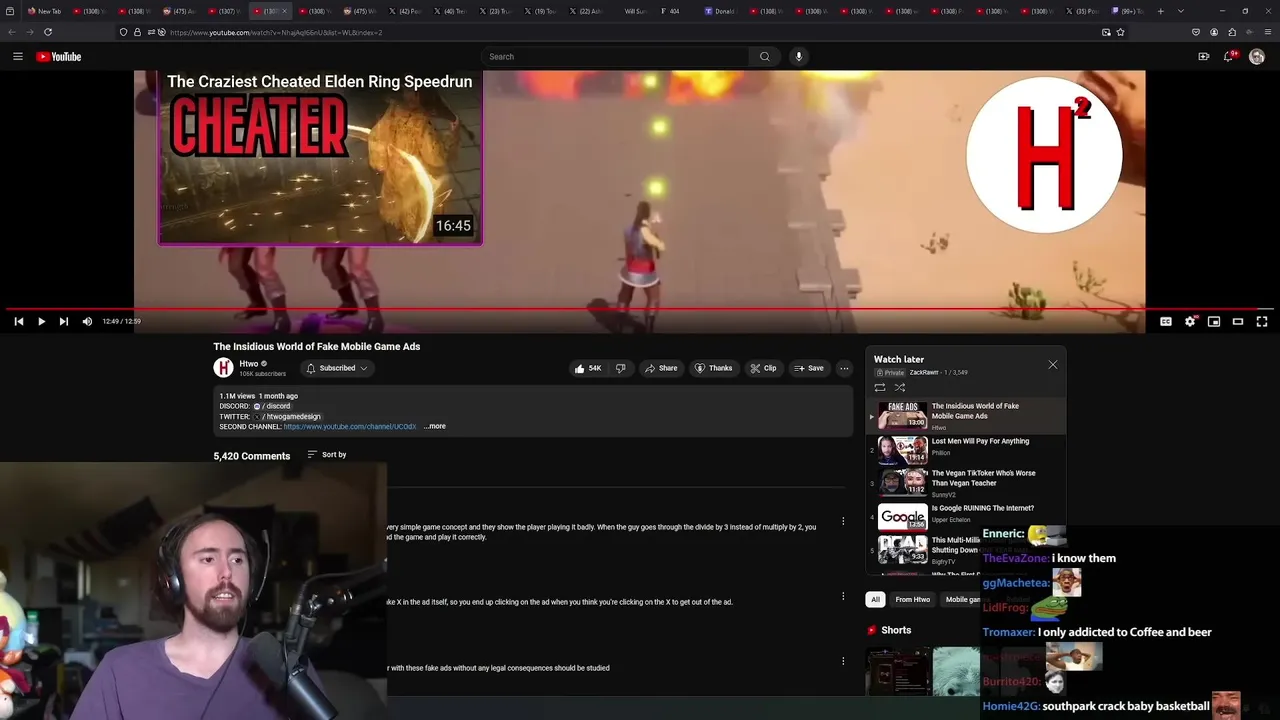This screenshot has width=1280, height=720.
Task: Open the YouTube guide hamburger menu
Action: coord(17,57)
